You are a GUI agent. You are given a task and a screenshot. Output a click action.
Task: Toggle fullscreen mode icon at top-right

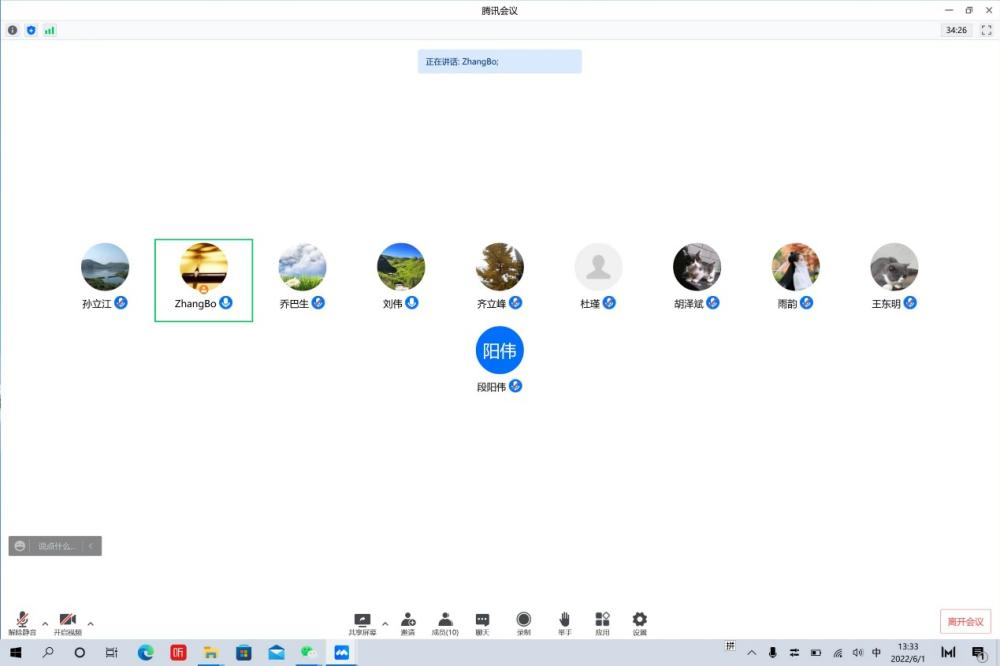click(986, 30)
